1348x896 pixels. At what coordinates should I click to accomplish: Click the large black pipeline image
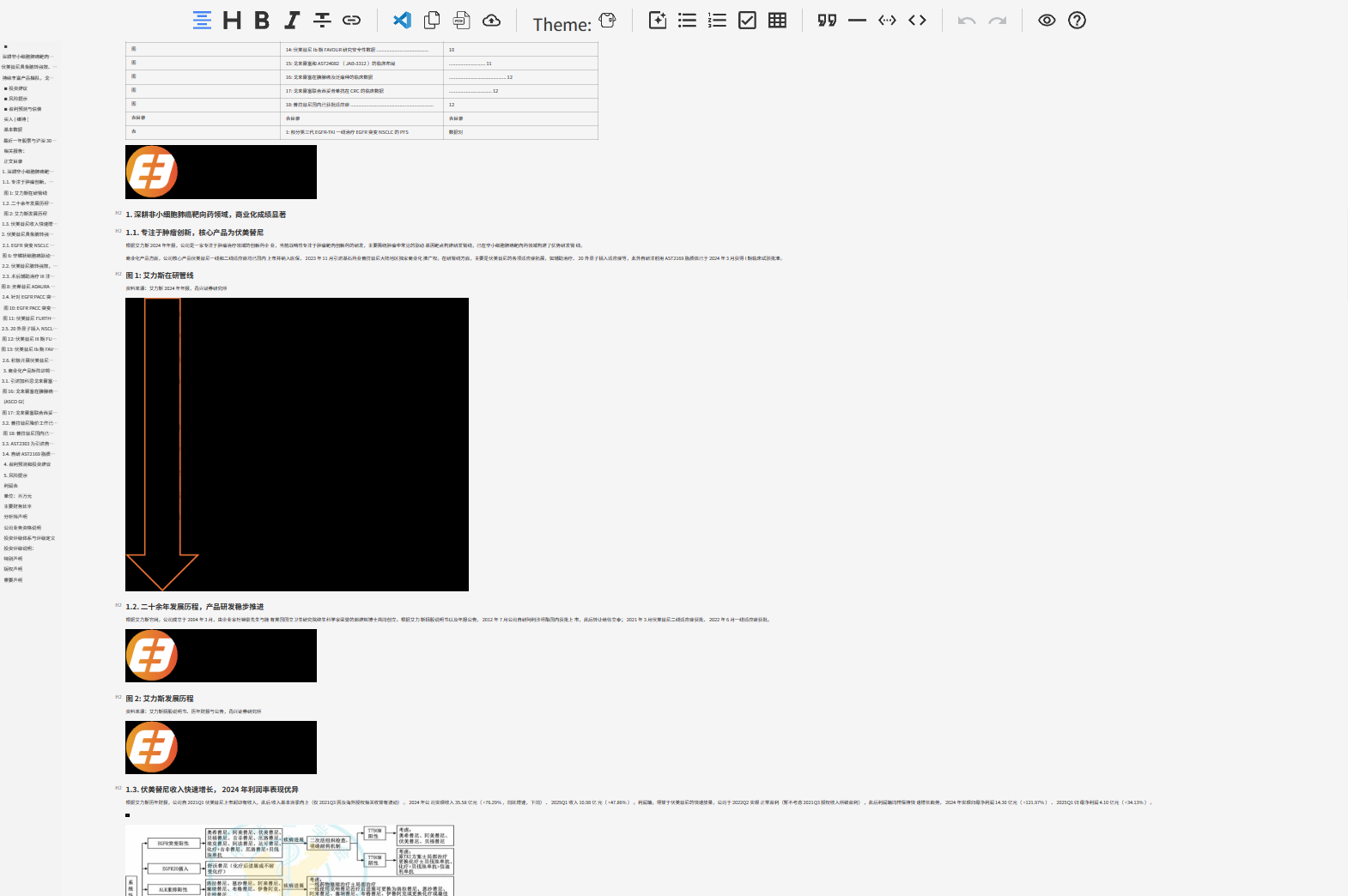(x=297, y=445)
